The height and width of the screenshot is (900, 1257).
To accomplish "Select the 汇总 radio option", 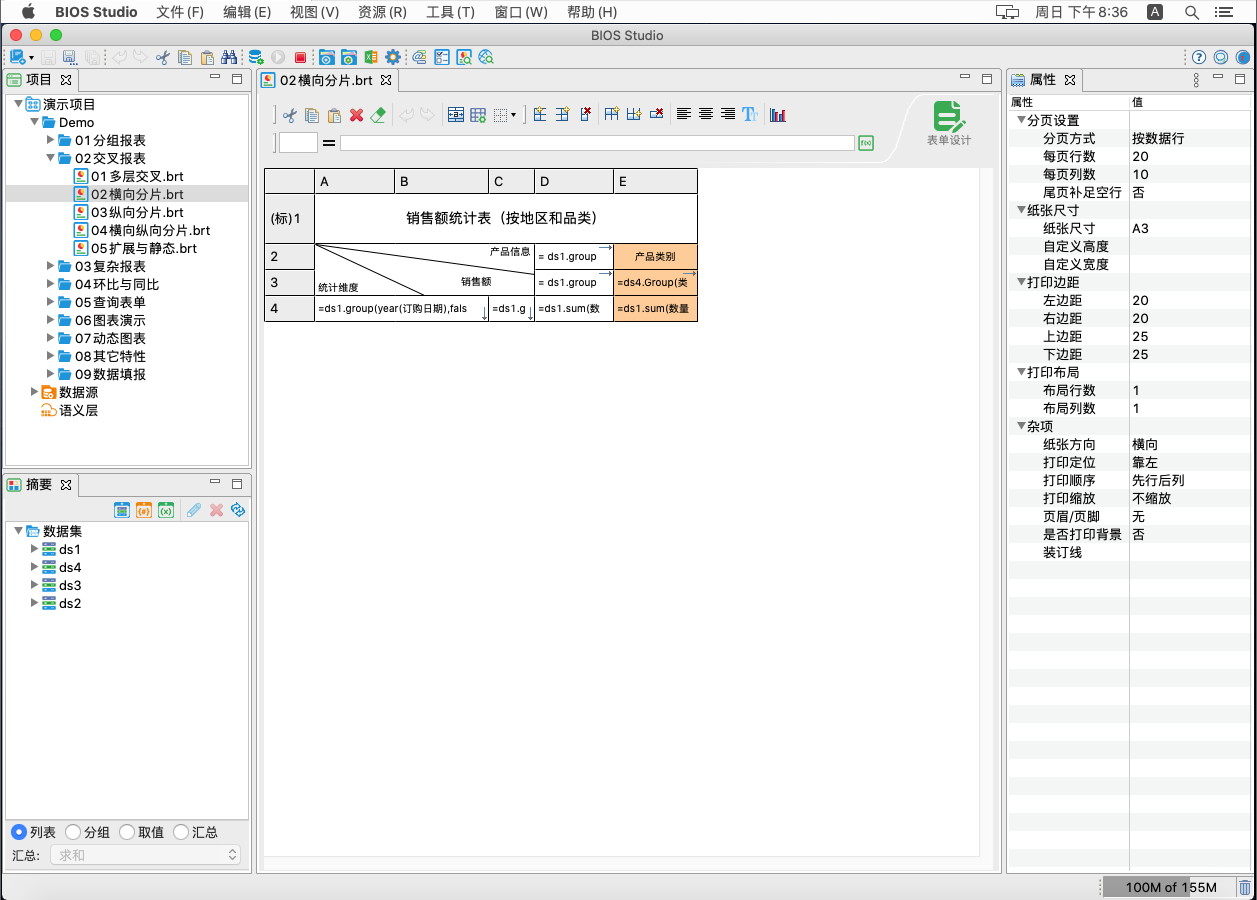I will [x=181, y=832].
